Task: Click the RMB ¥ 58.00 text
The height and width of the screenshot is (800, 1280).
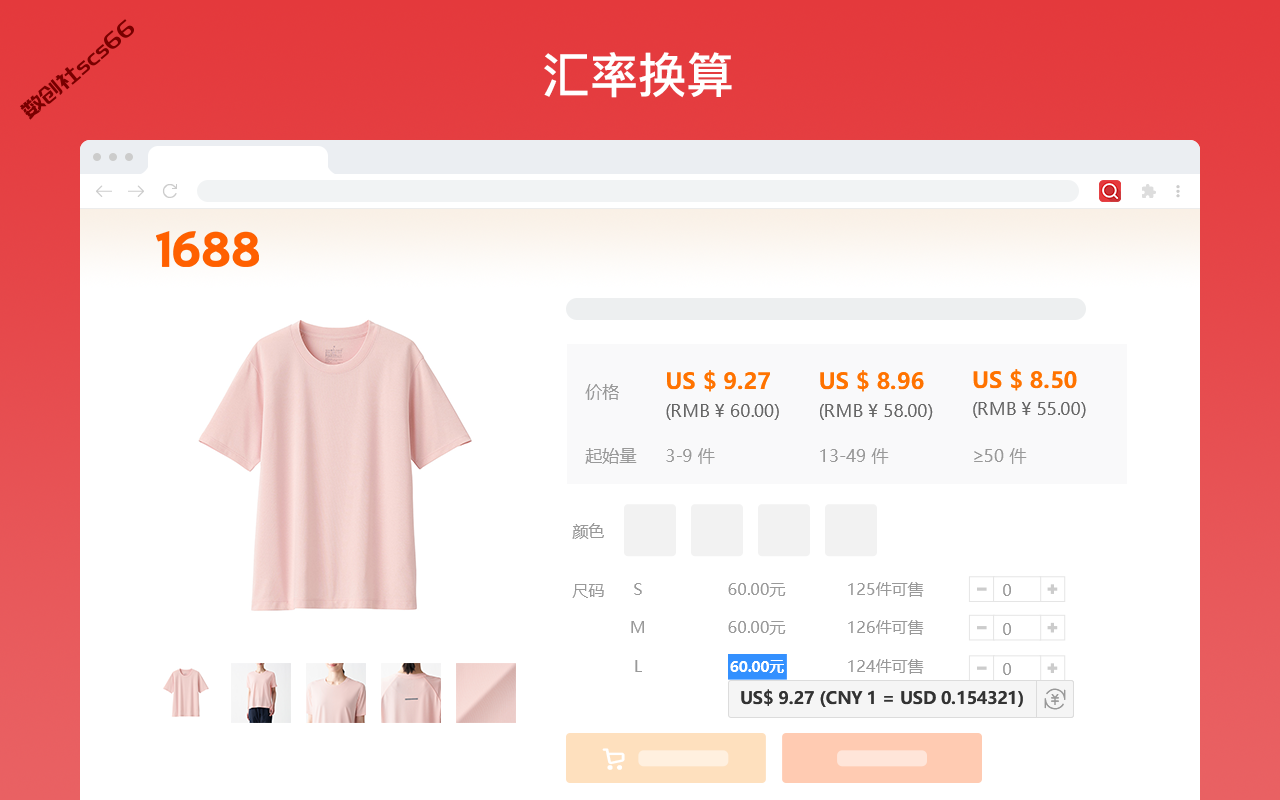Action: 876,411
